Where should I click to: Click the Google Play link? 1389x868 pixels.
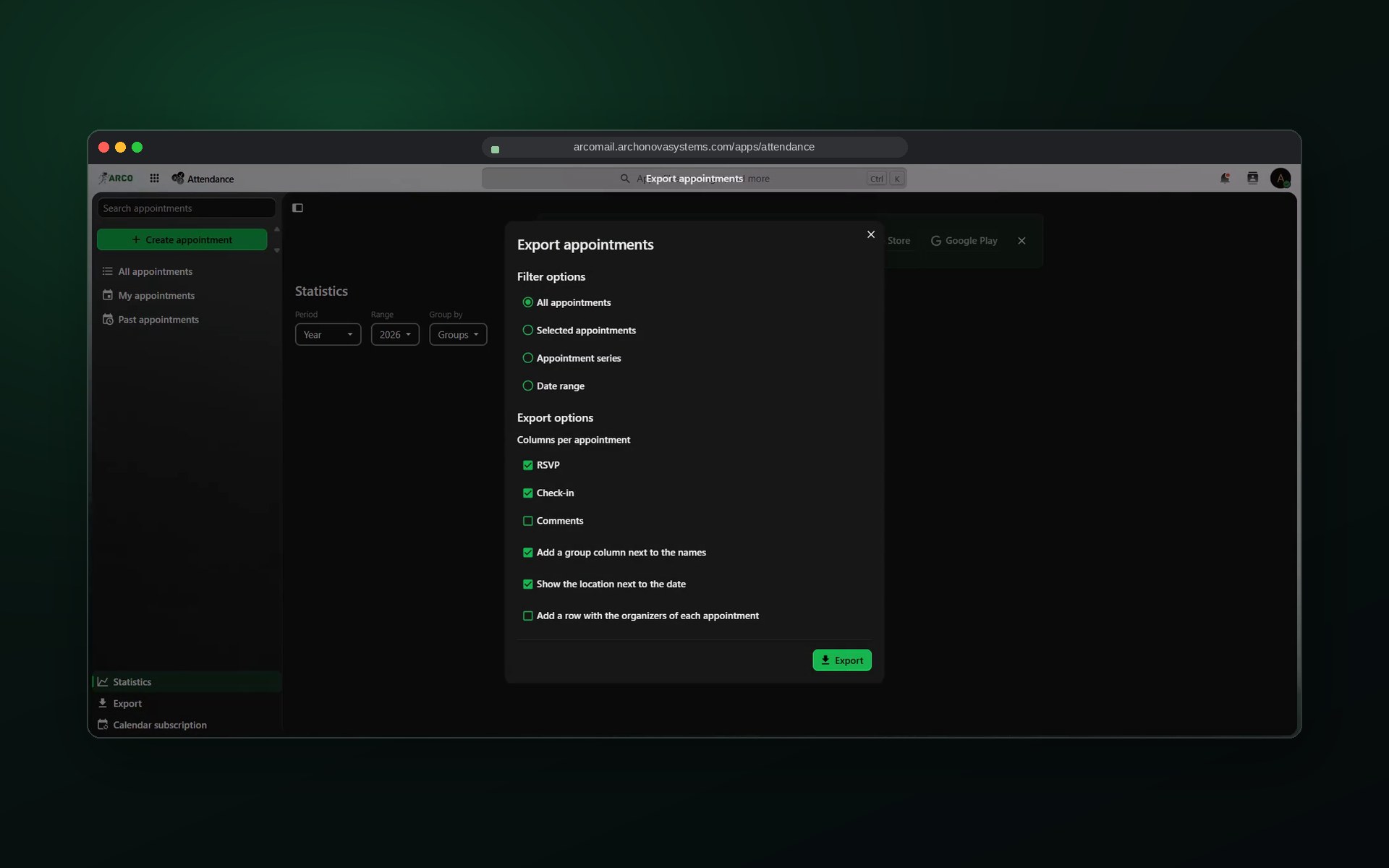[964, 241]
